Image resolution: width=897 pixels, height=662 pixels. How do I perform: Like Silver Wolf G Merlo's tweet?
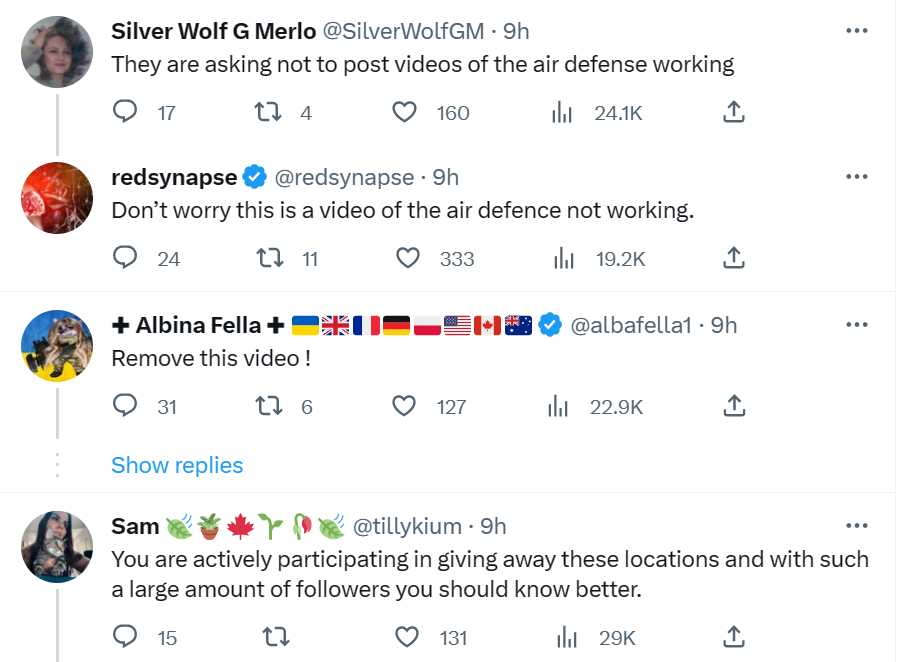pyautogui.click(x=404, y=112)
